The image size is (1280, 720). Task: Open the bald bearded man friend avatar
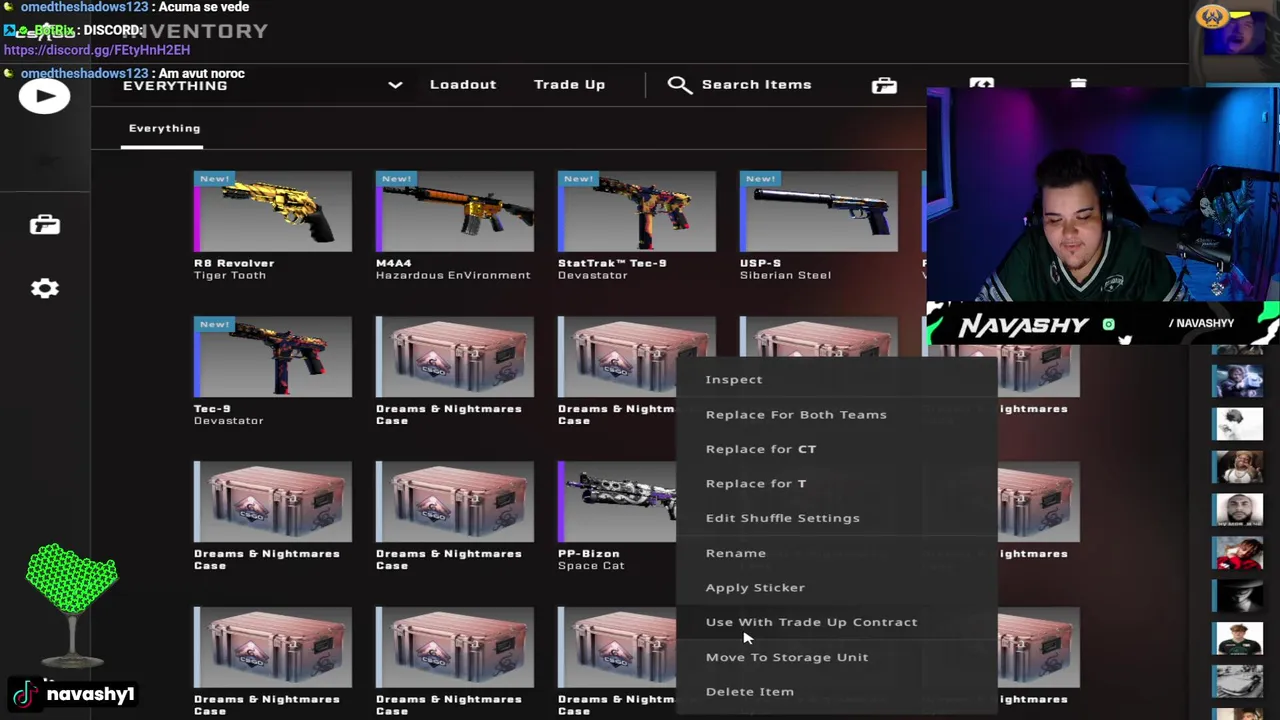[x=1238, y=510]
